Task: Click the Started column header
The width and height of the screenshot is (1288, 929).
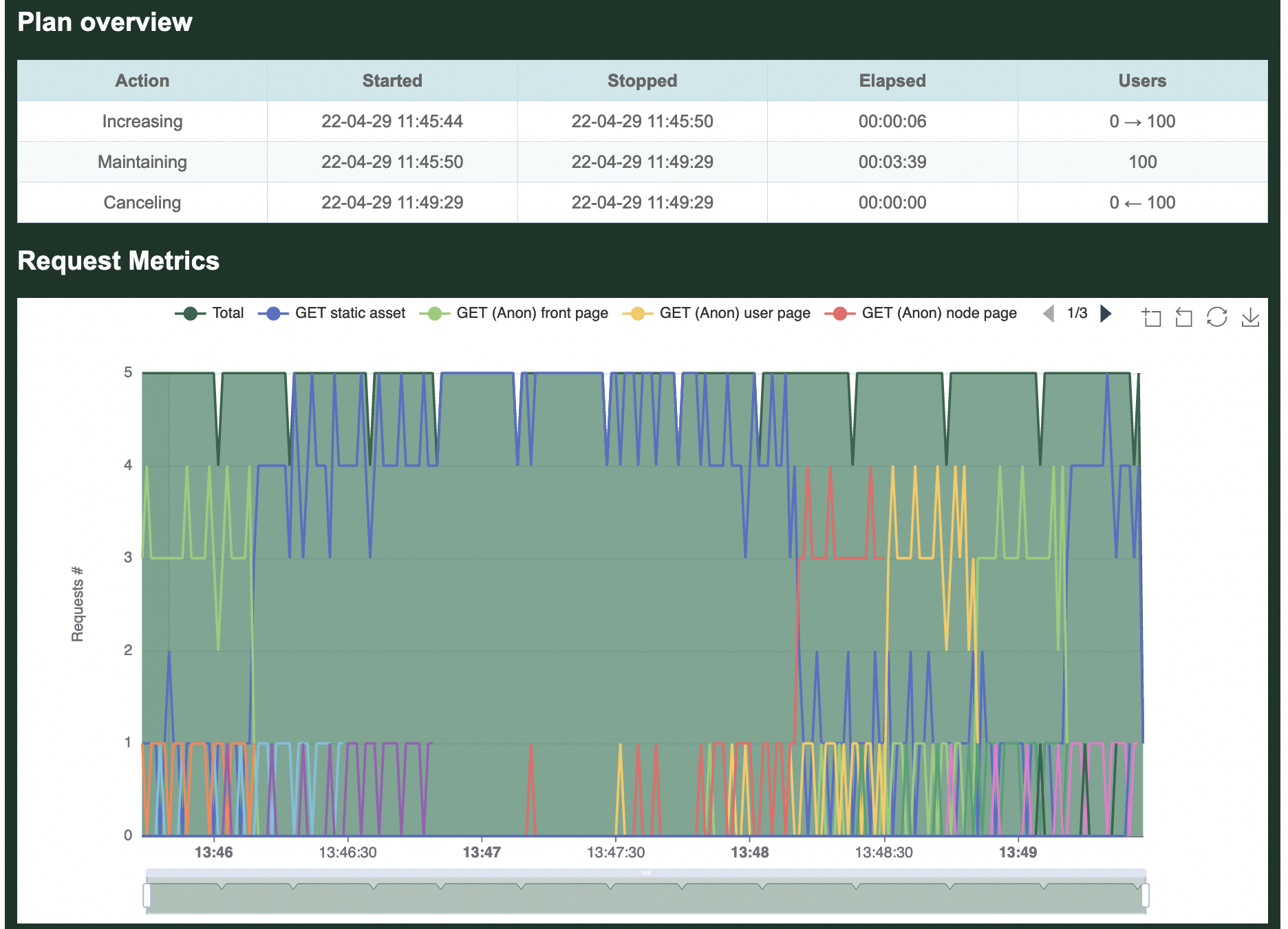Action: tap(392, 81)
